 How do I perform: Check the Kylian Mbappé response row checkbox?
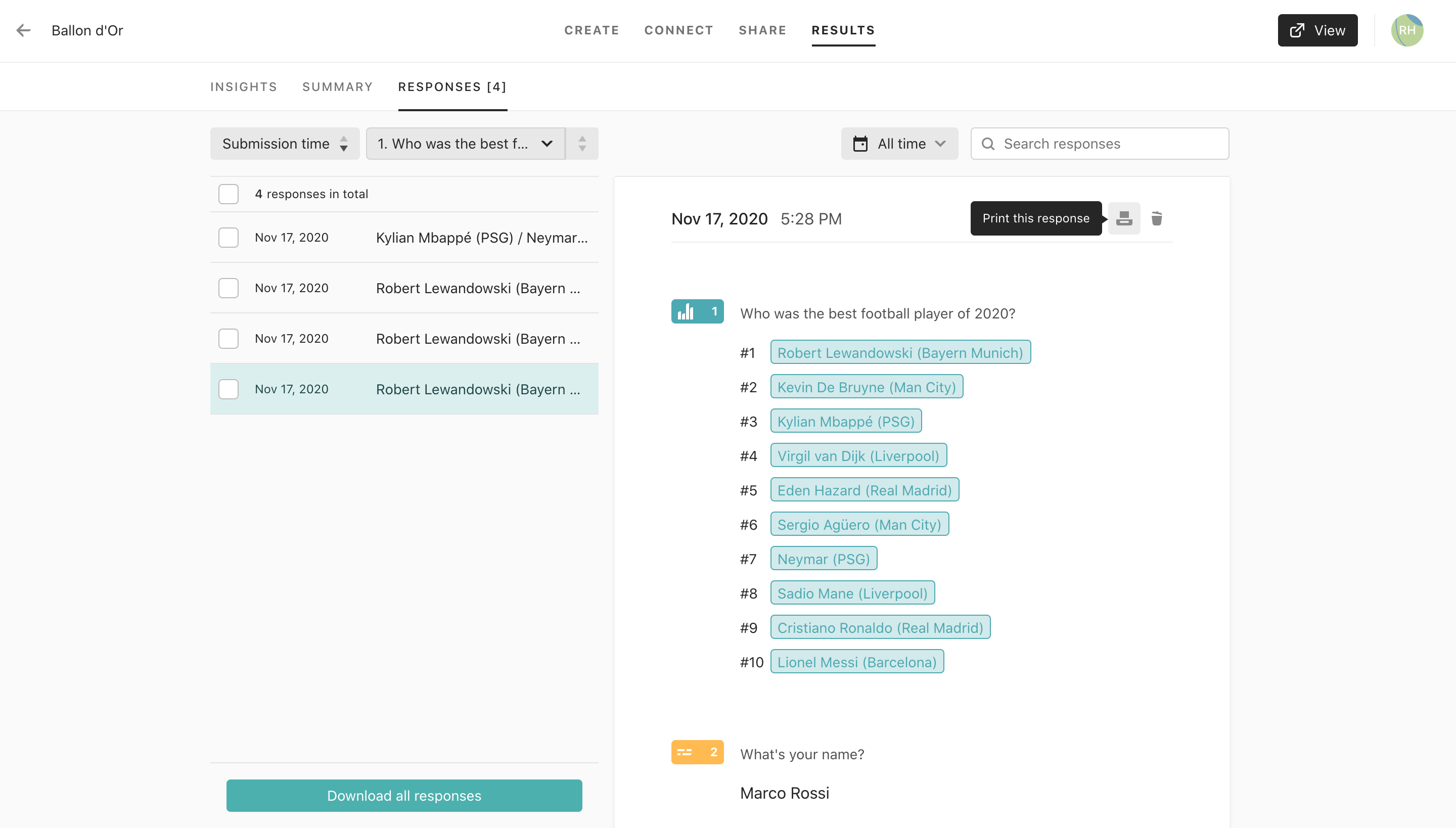pyautogui.click(x=229, y=238)
